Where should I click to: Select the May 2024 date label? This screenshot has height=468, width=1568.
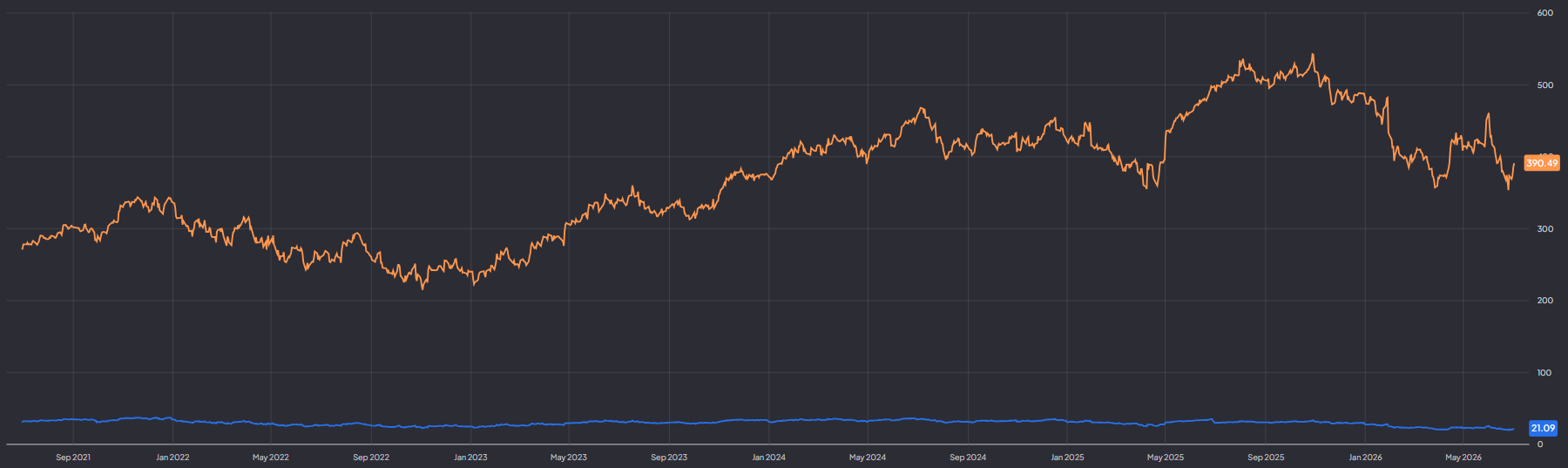point(868,458)
